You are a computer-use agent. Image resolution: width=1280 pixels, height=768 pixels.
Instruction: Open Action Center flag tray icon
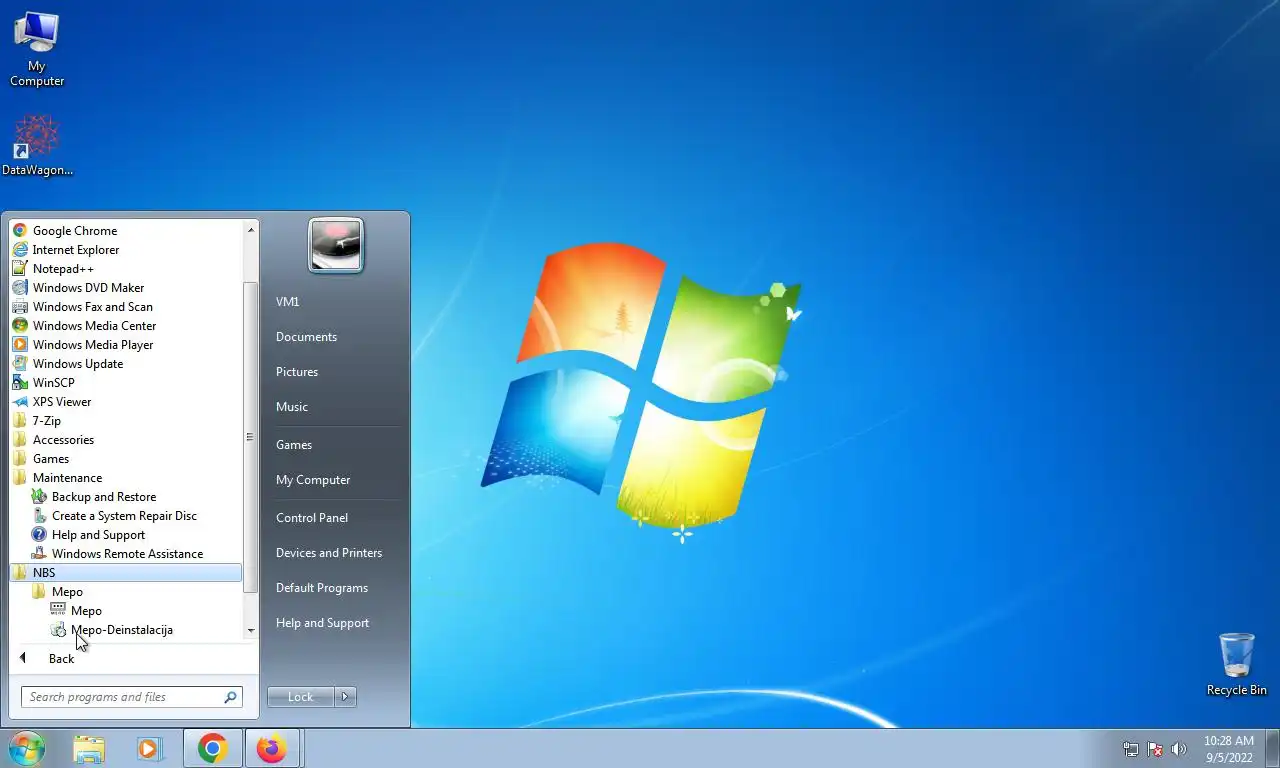point(1155,749)
